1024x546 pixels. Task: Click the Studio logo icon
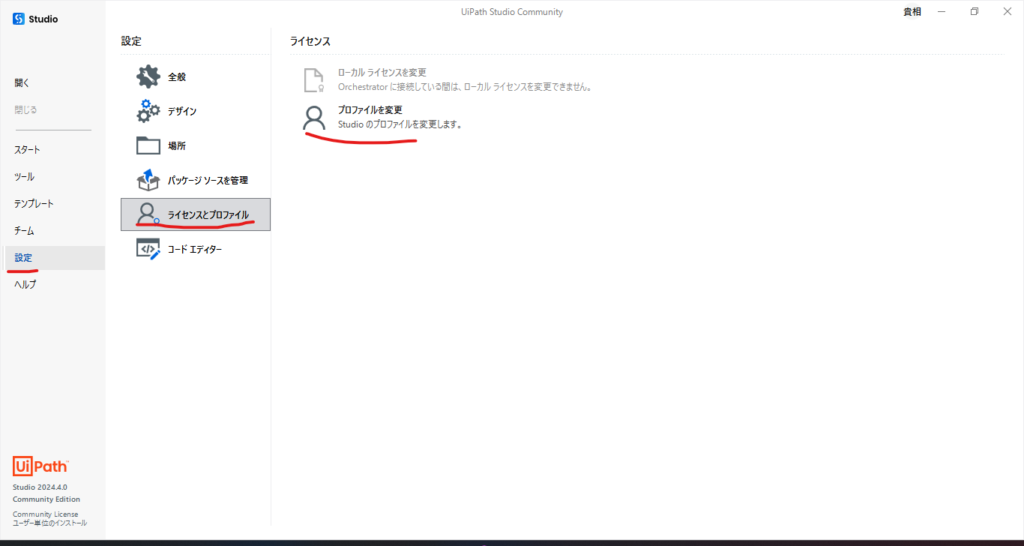pos(18,19)
